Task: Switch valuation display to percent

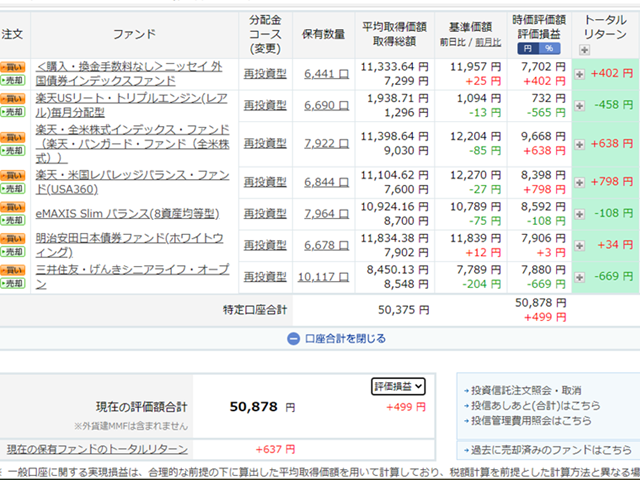Action: pos(548,48)
